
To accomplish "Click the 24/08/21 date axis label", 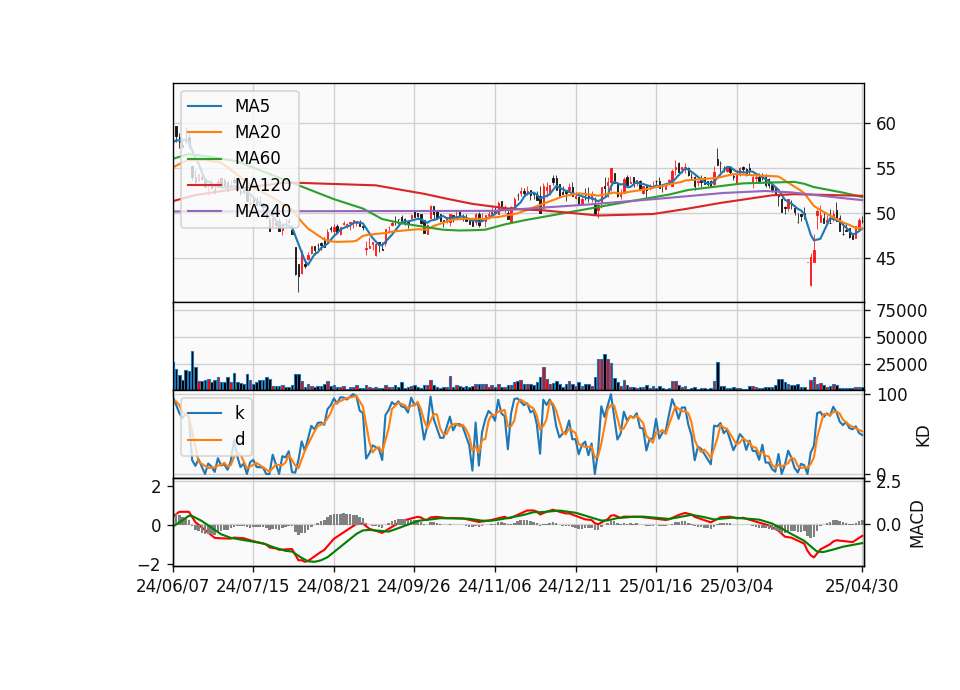I will pyautogui.click(x=334, y=586).
